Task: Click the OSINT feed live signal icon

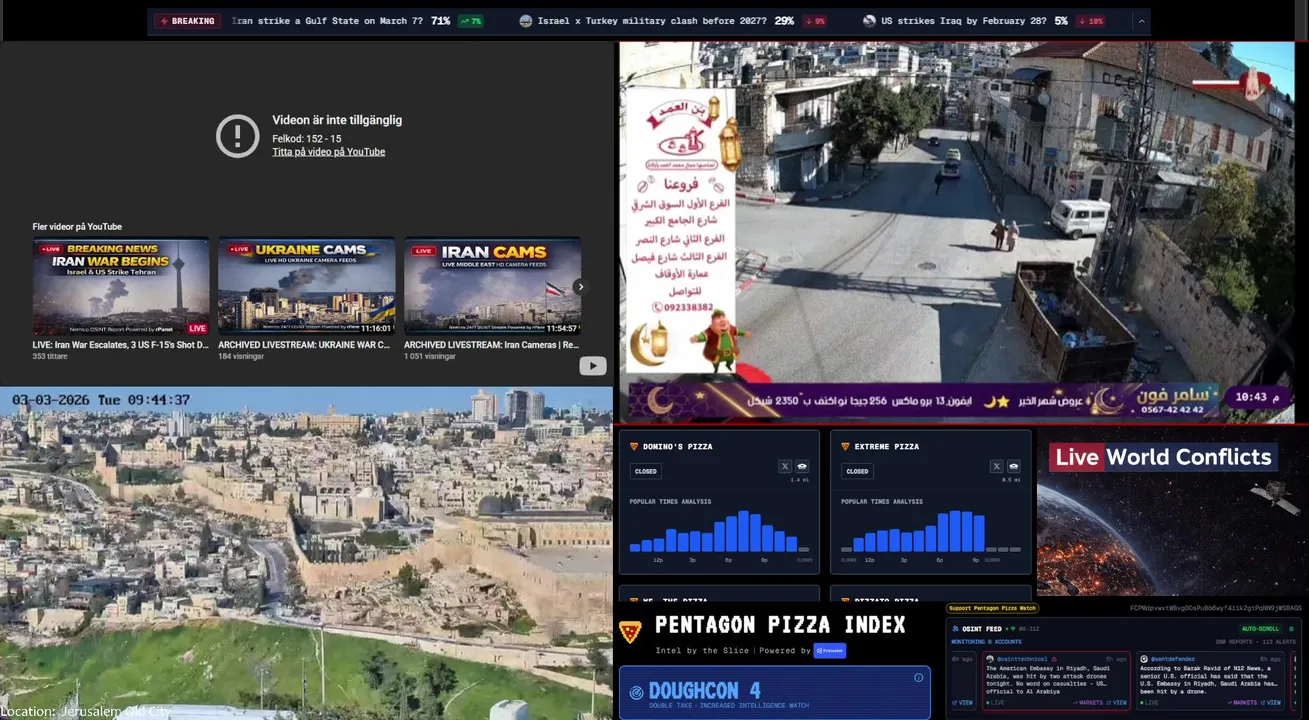Action: click(x=1013, y=629)
